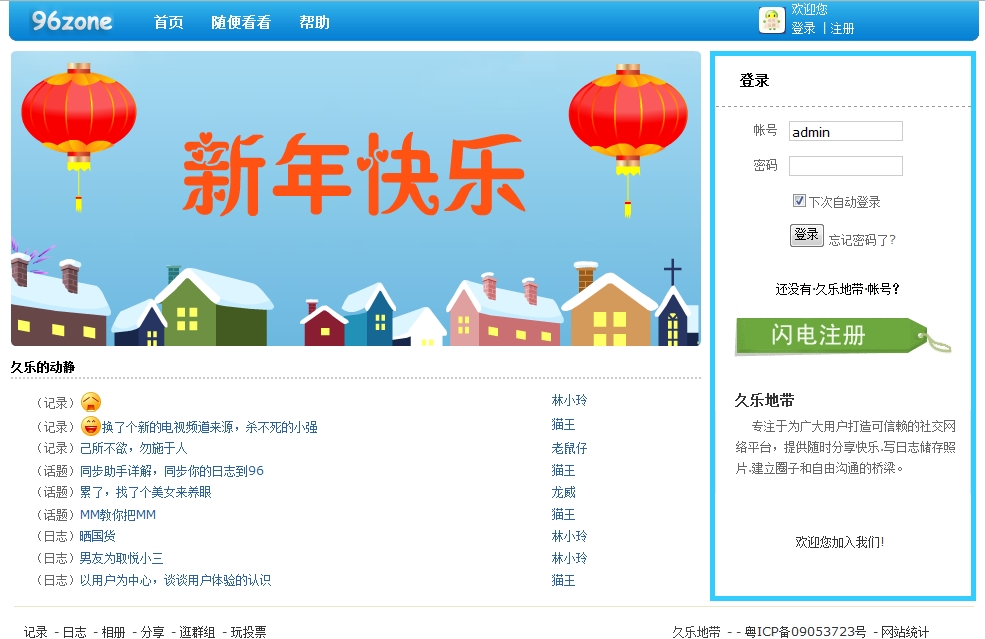Image resolution: width=985 pixels, height=639 pixels.
Task: Open diary 男友为取悦小三
Action: pos(121,558)
